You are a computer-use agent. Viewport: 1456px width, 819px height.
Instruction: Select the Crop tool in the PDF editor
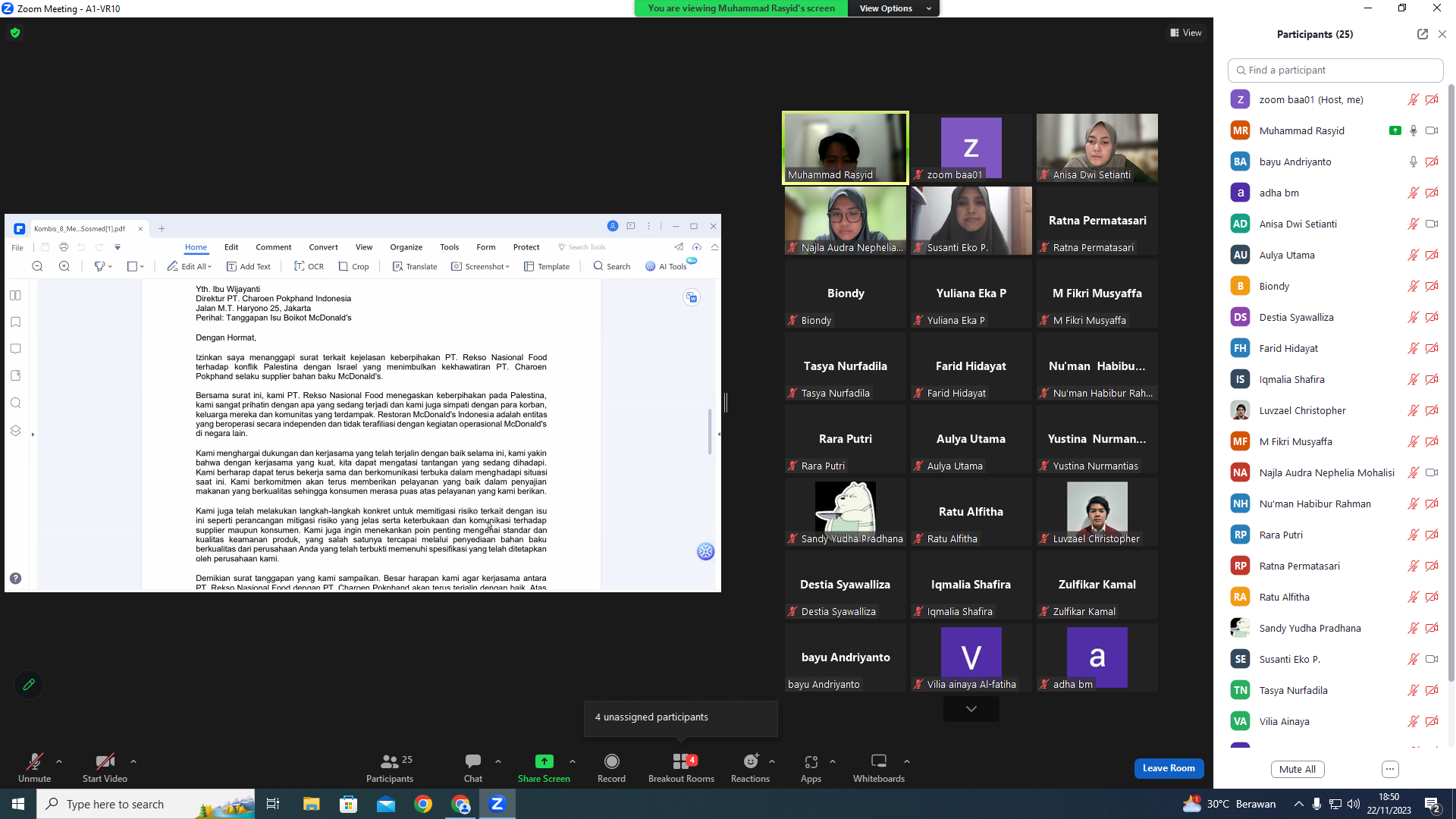click(x=354, y=266)
